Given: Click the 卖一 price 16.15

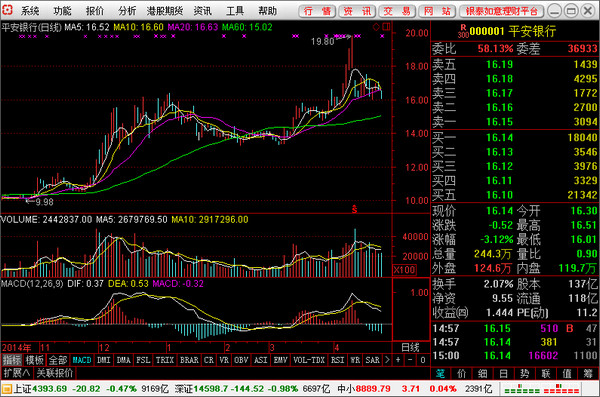Looking at the screenshot, I should [x=499, y=122].
